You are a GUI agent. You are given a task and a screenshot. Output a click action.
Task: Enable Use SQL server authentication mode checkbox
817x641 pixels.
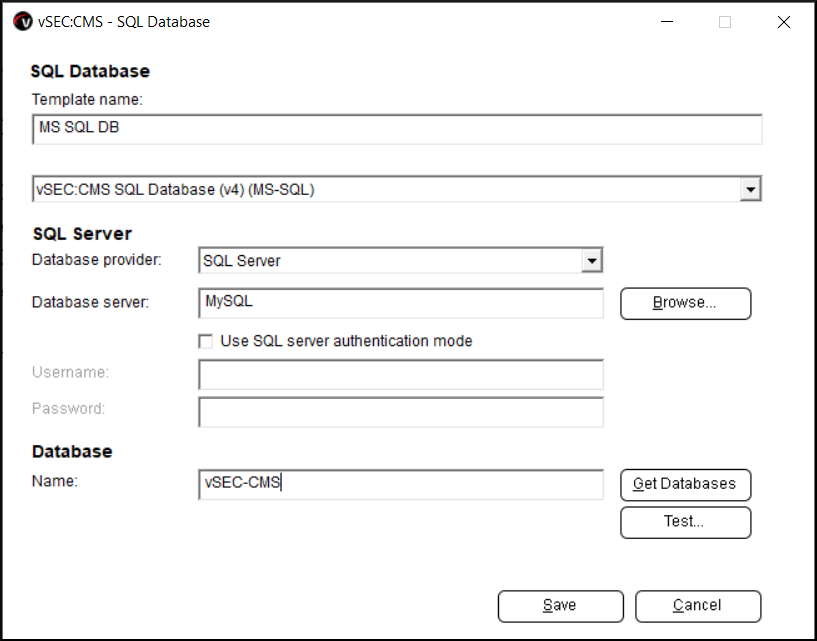pyautogui.click(x=206, y=341)
